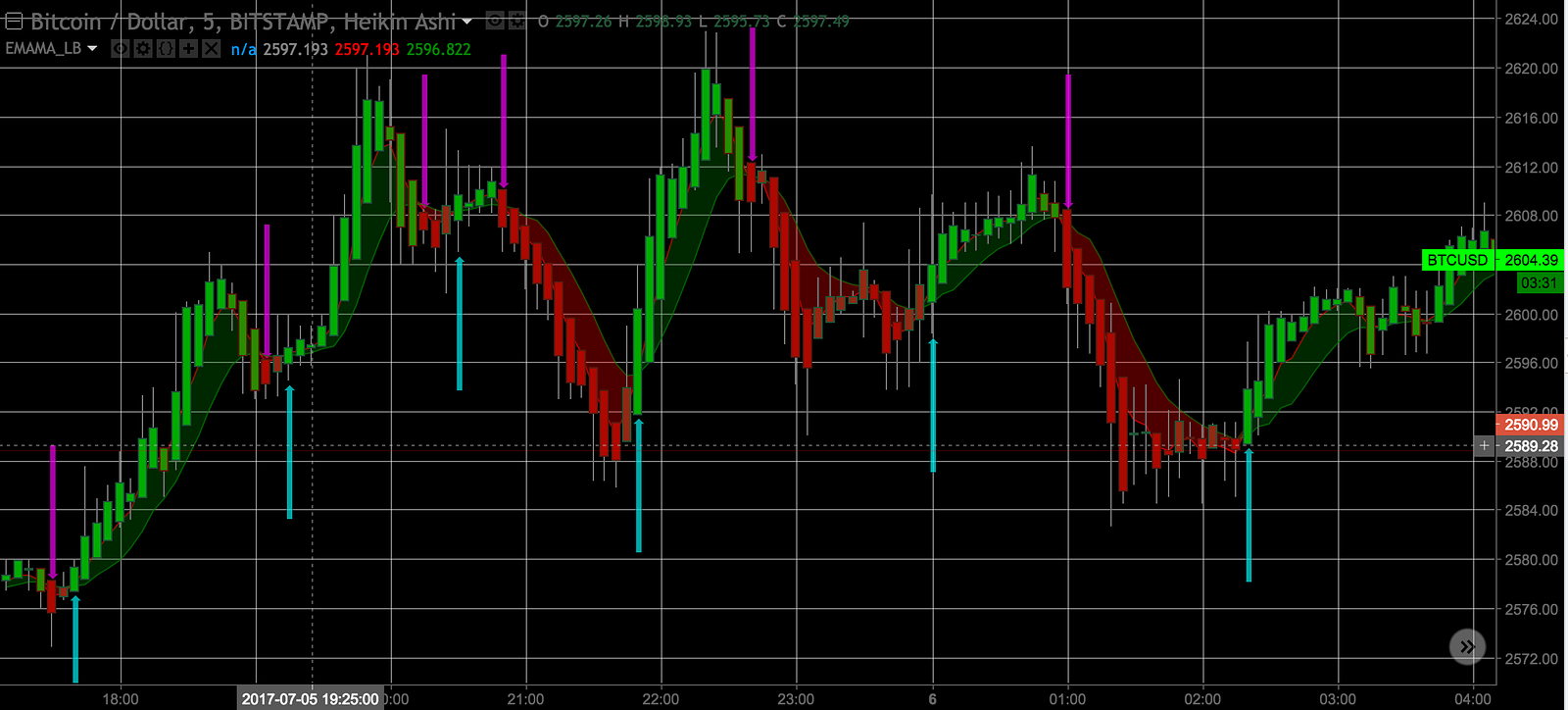Click the 2624.00 price axis label
1568x710 pixels.
(1531, 19)
